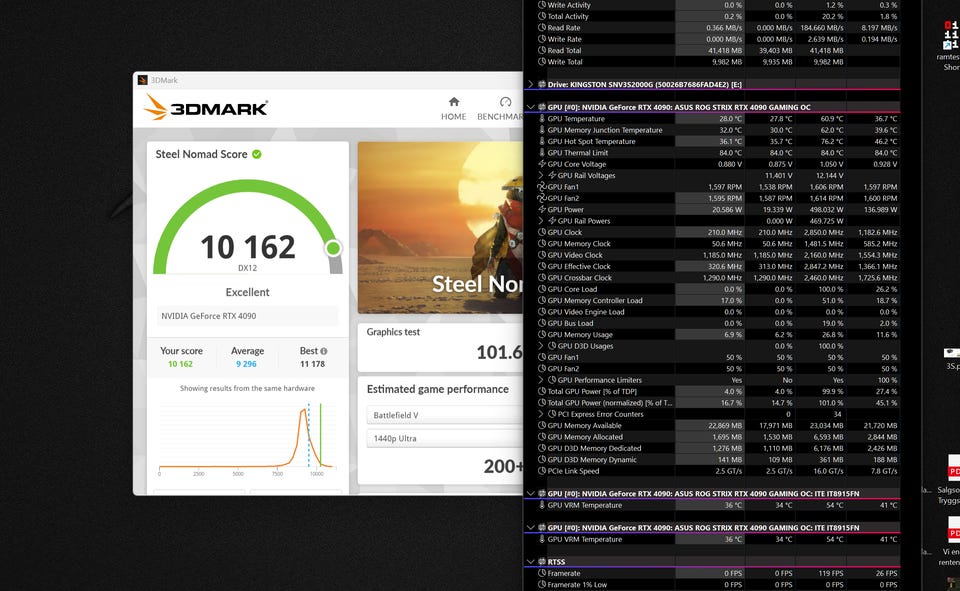This screenshot has height=591, width=960.
Task: Click the sensor icon of RTSS Framerate row
Action: point(542,573)
